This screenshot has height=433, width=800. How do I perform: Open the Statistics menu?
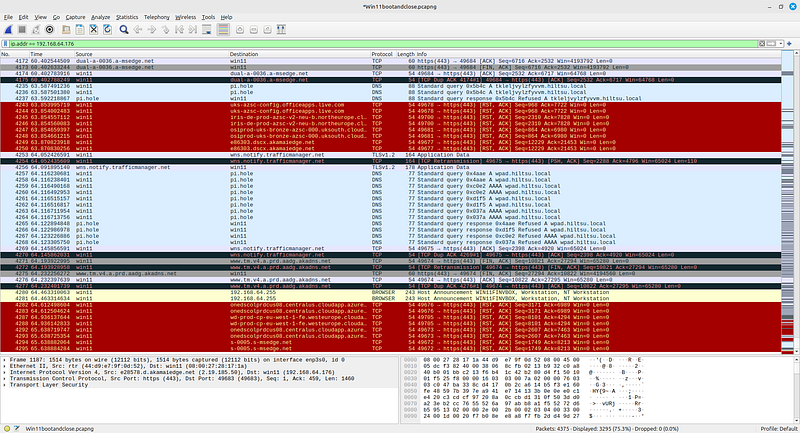[x=127, y=17]
